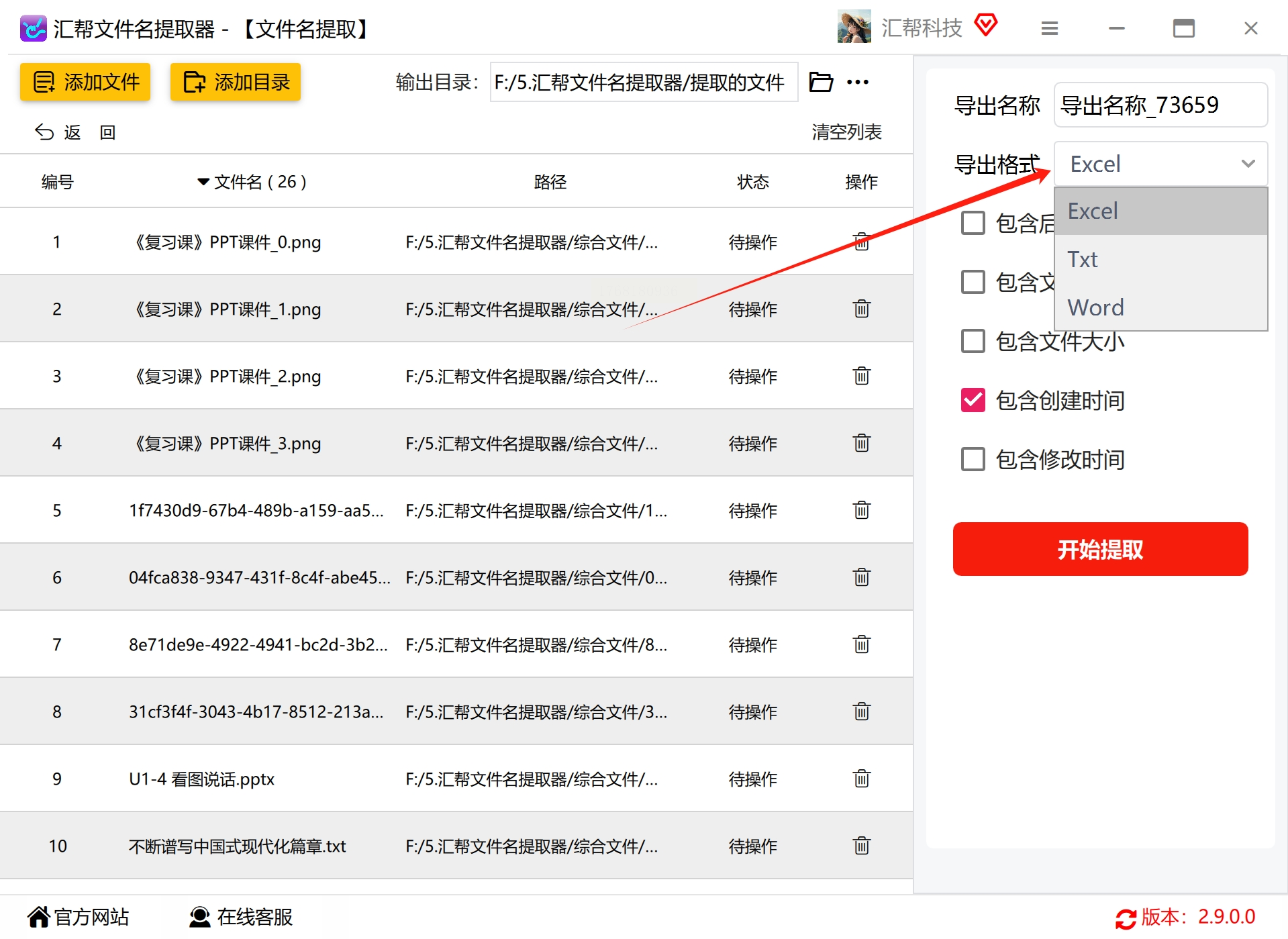The width and height of the screenshot is (1288, 939).
Task: Select file 《复习课》PPT课件_1.png
Action: tap(225, 309)
